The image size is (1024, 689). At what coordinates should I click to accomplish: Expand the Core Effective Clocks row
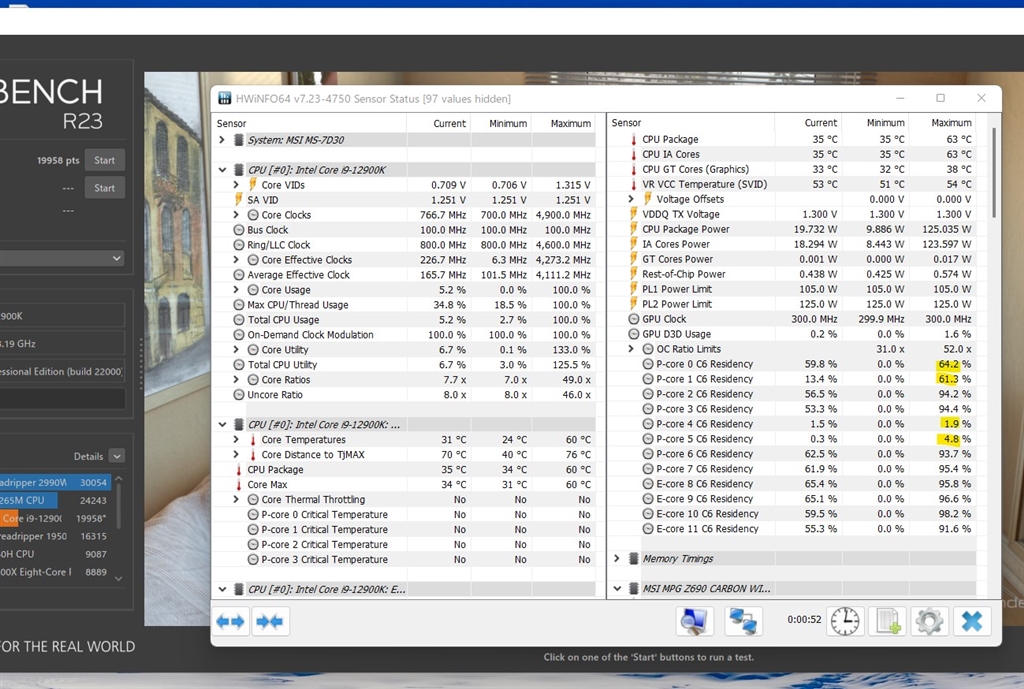pos(236,260)
